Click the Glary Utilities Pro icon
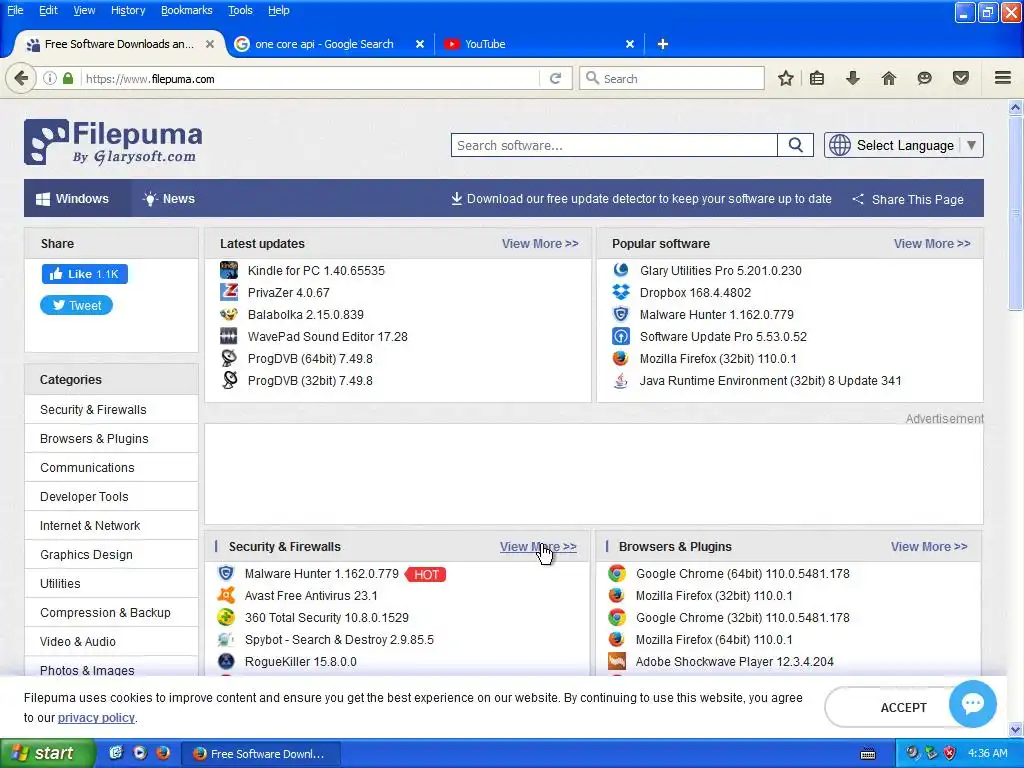 (x=620, y=270)
